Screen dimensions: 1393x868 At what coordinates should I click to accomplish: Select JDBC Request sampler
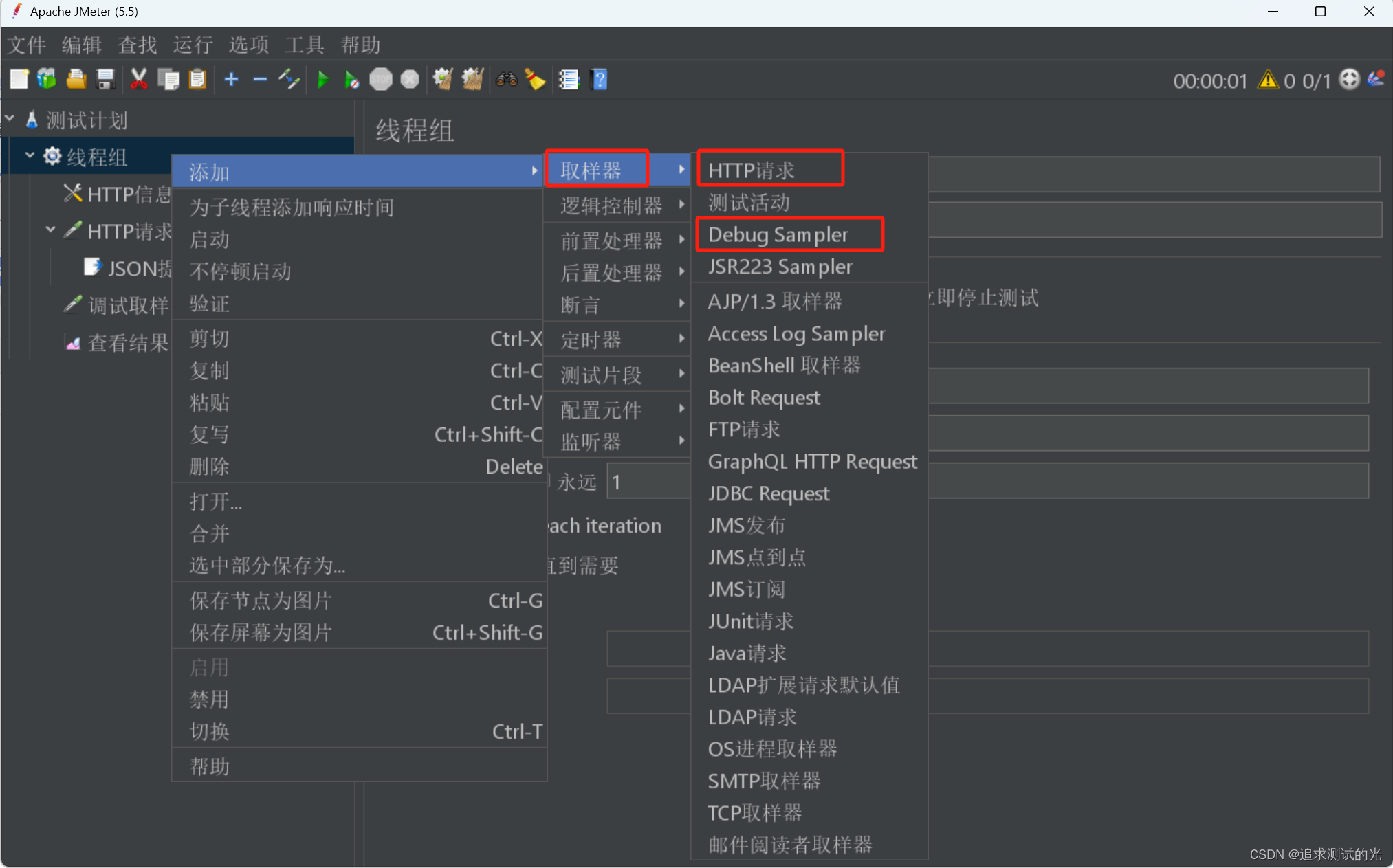[809, 493]
